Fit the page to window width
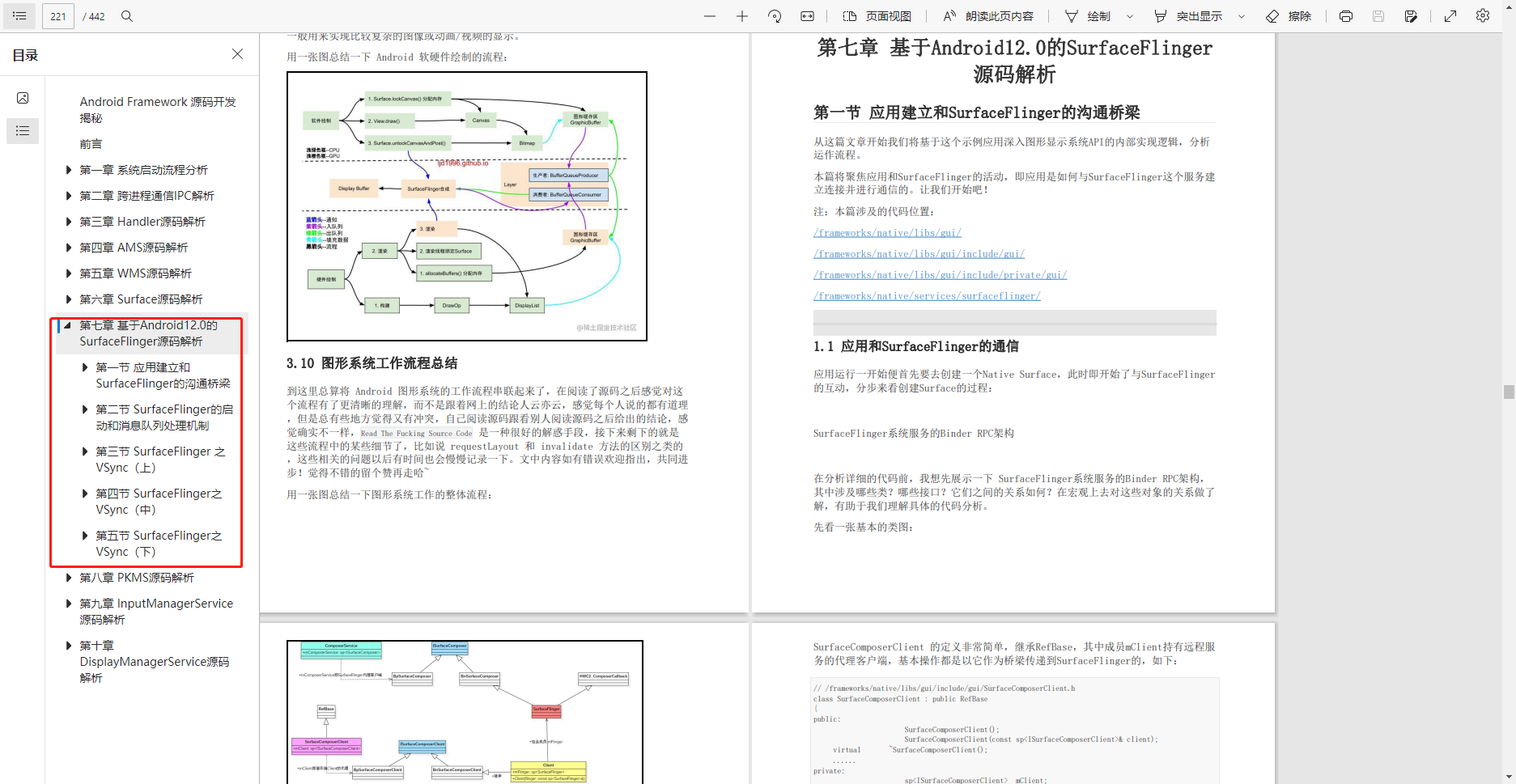1516x784 pixels. click(806, 15)
